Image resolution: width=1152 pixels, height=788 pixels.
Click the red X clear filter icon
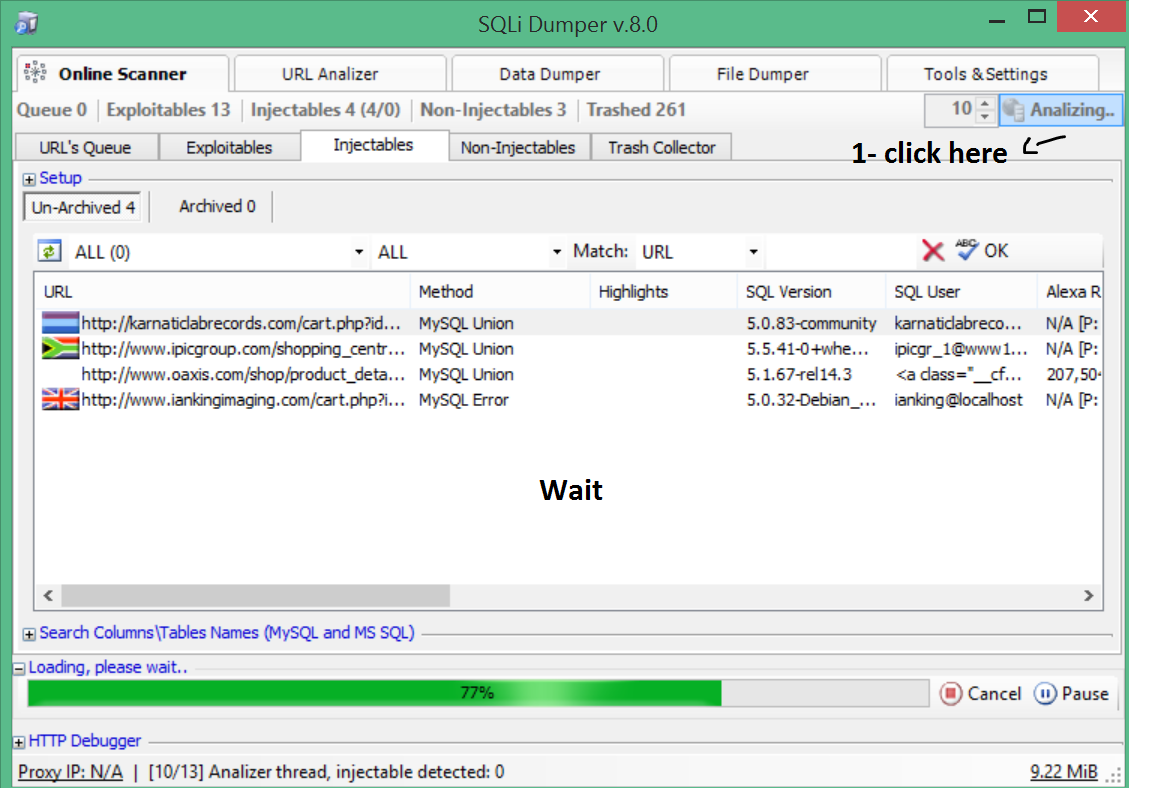click(x=933, y=251)
